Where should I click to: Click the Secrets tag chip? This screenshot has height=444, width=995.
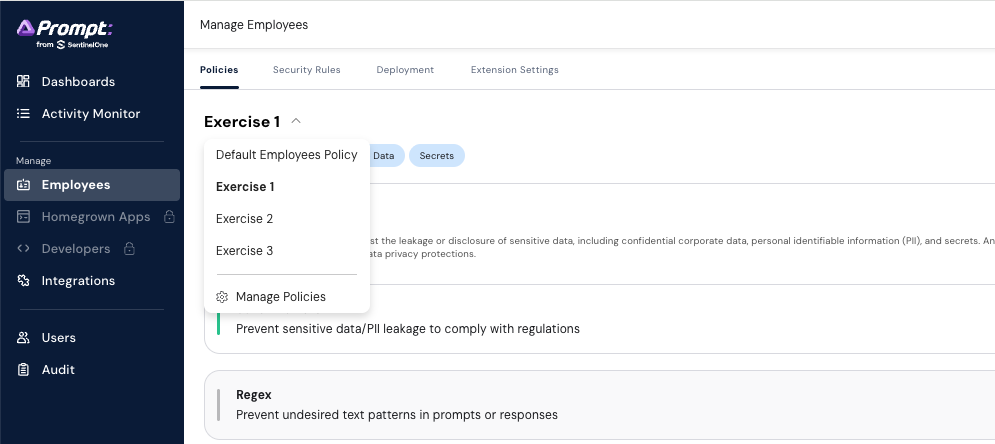[x=436, y=156]
